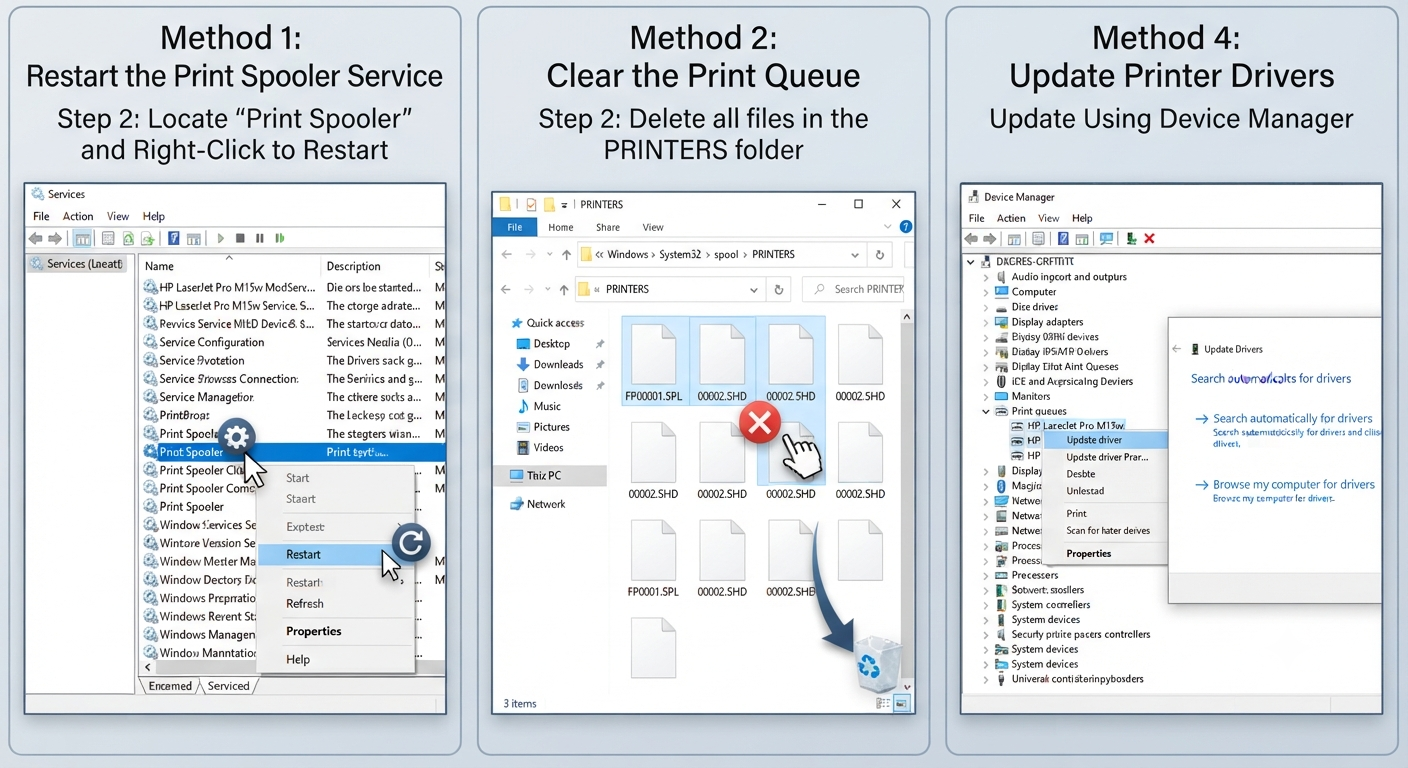The height and width of the screenshot is (768, 1408).
Task: Switch to large icons view in Explorer status bar
Action: pyautogui.click(x=901, y=704)
